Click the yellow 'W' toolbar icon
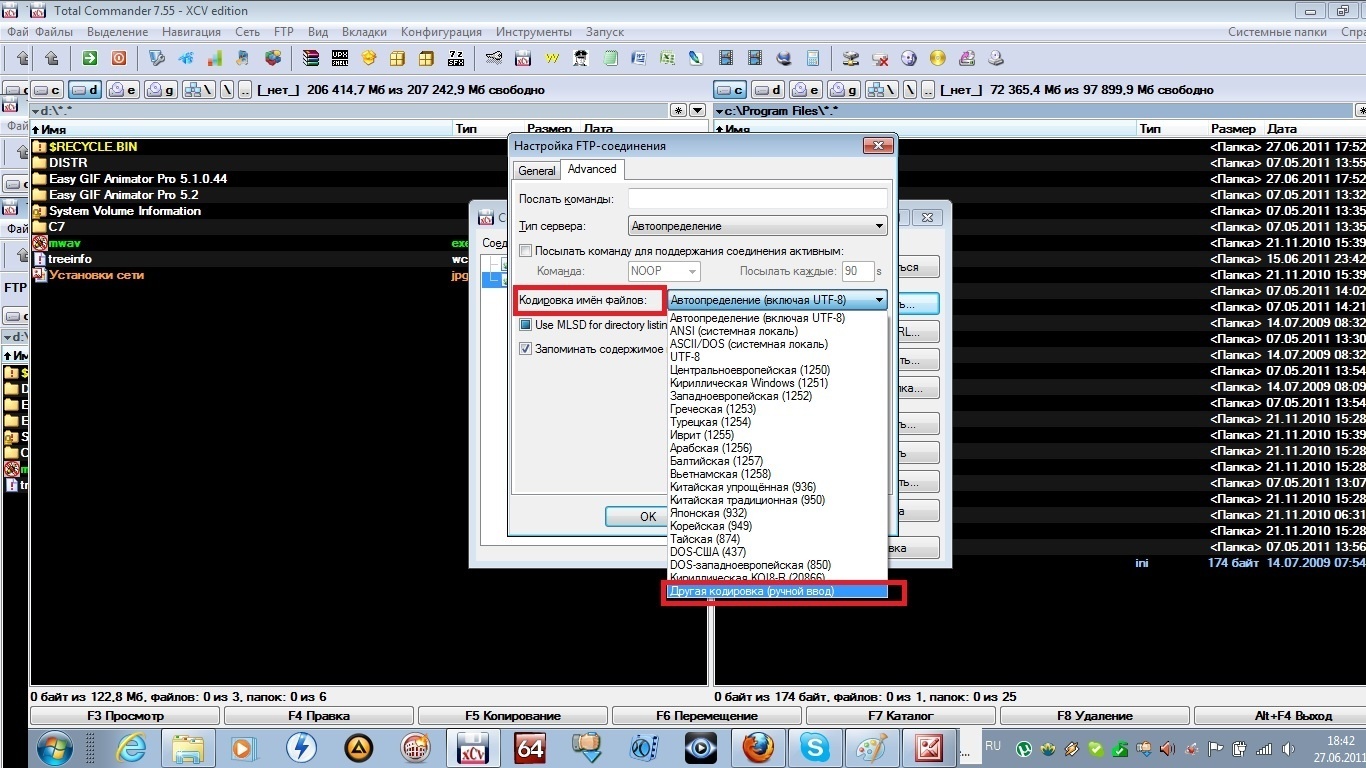1366x768 pixels. coord(552,58)
